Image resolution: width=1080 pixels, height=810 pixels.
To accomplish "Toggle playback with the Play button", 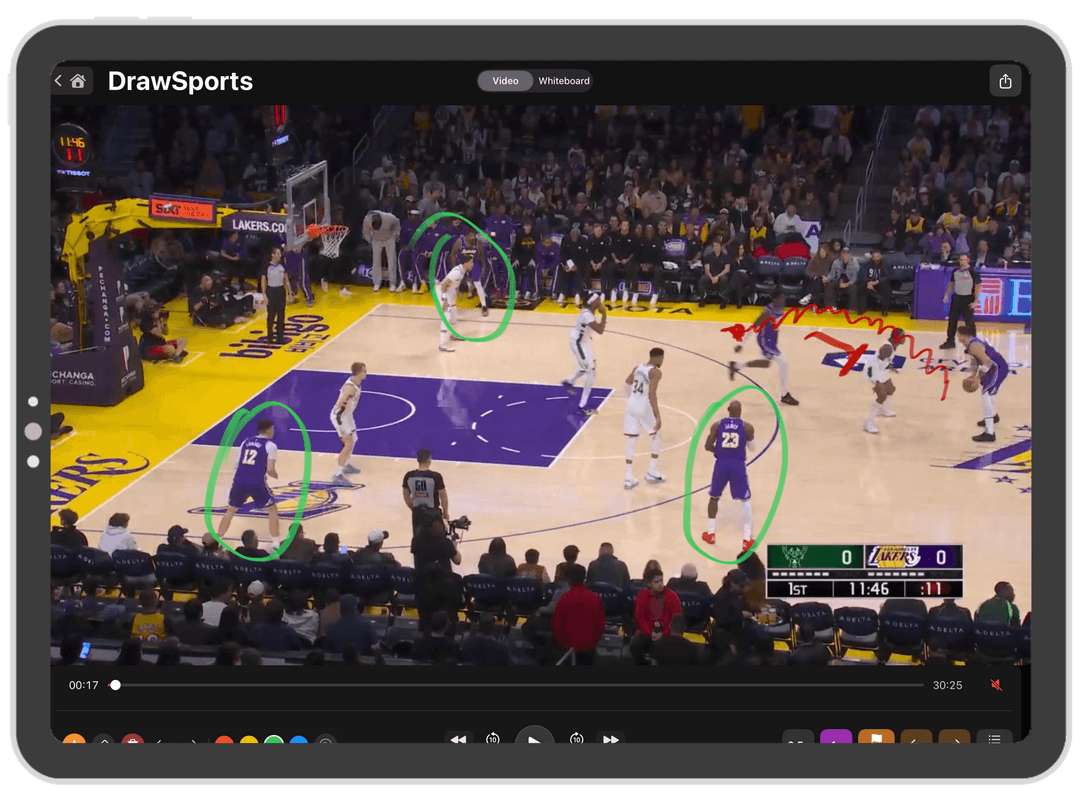I will 535,741.
